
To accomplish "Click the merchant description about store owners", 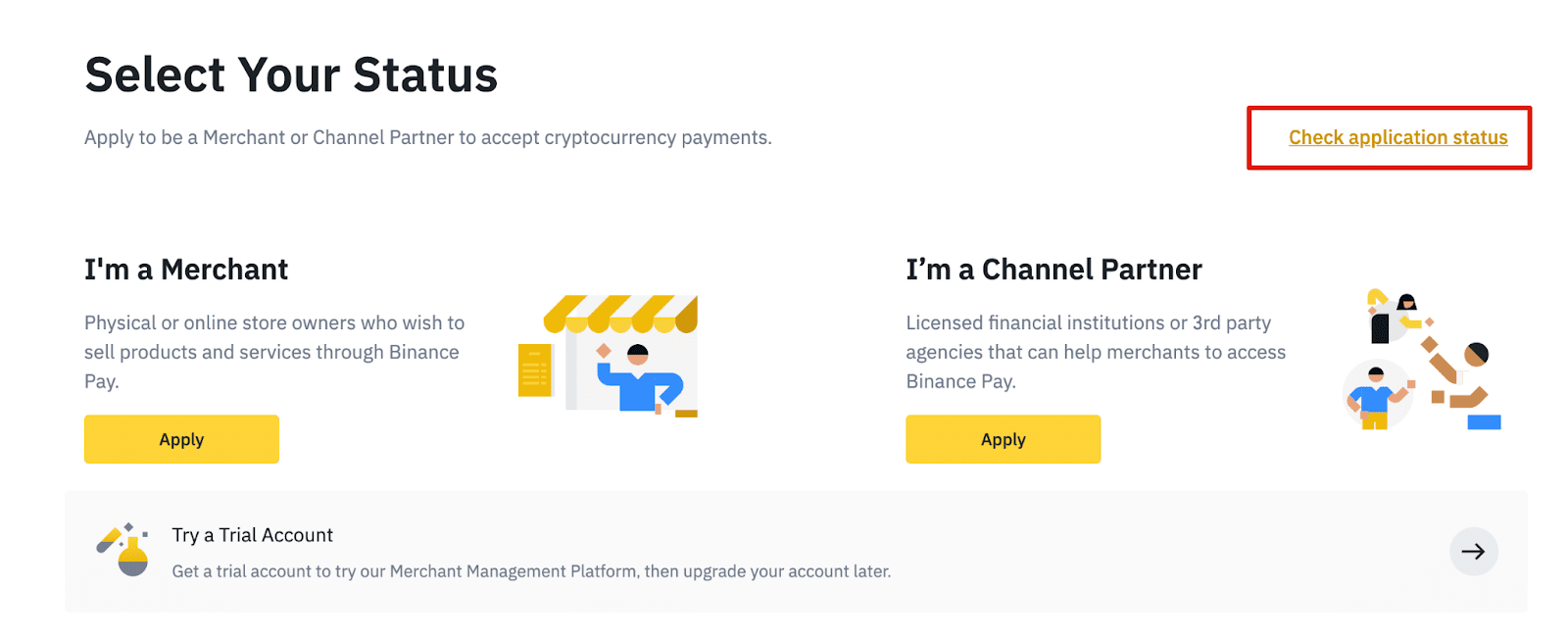I will point(274,352).
